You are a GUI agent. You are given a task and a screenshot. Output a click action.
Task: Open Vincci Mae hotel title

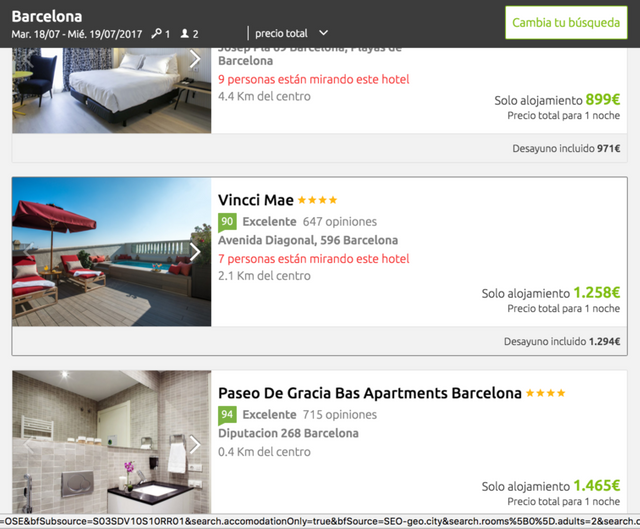coord(256,200)
